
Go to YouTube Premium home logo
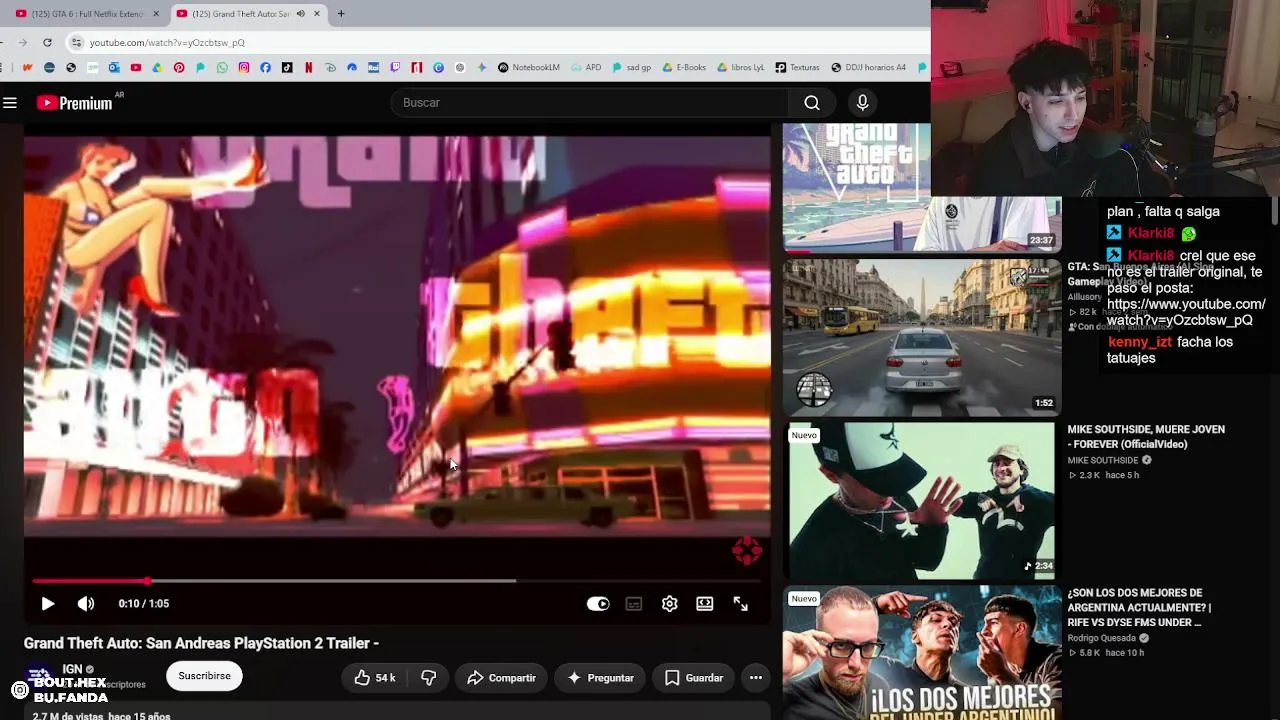(76, 103)
